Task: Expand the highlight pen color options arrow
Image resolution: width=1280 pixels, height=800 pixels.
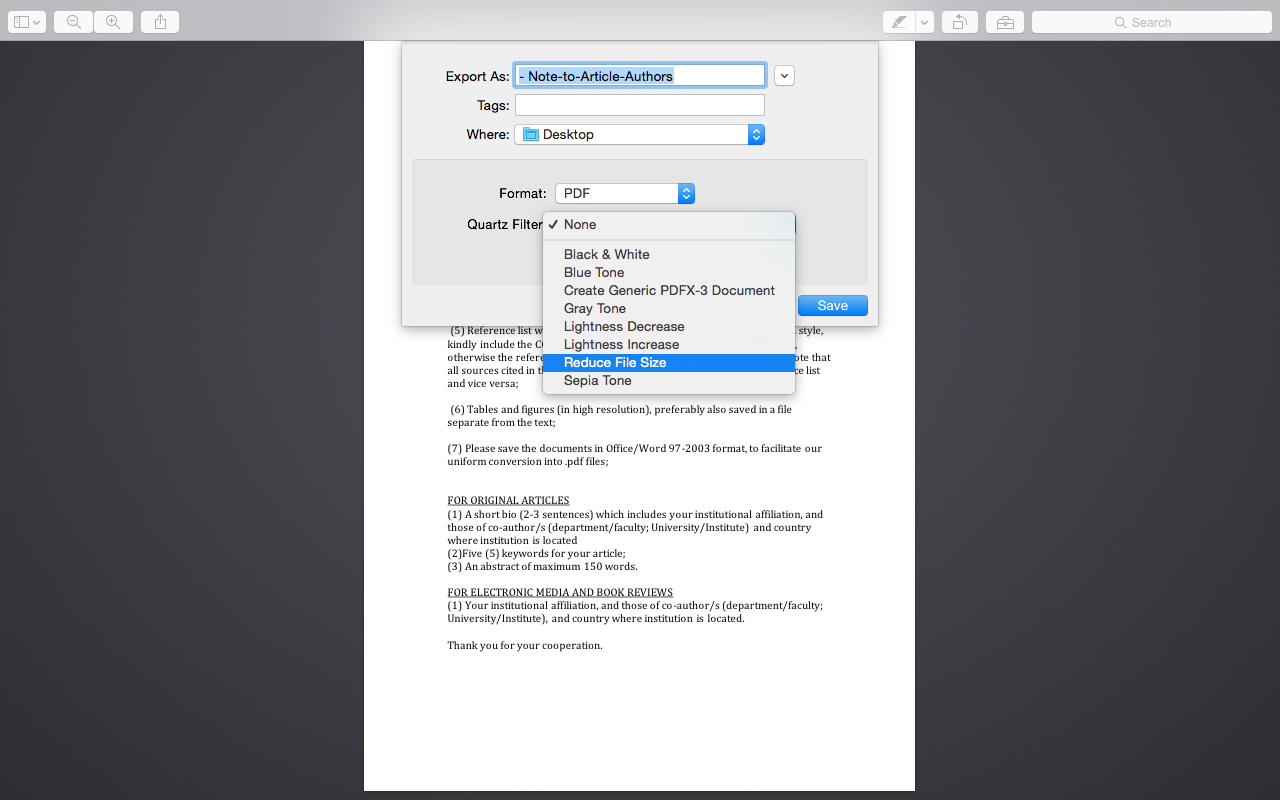Action: point(925,22)
